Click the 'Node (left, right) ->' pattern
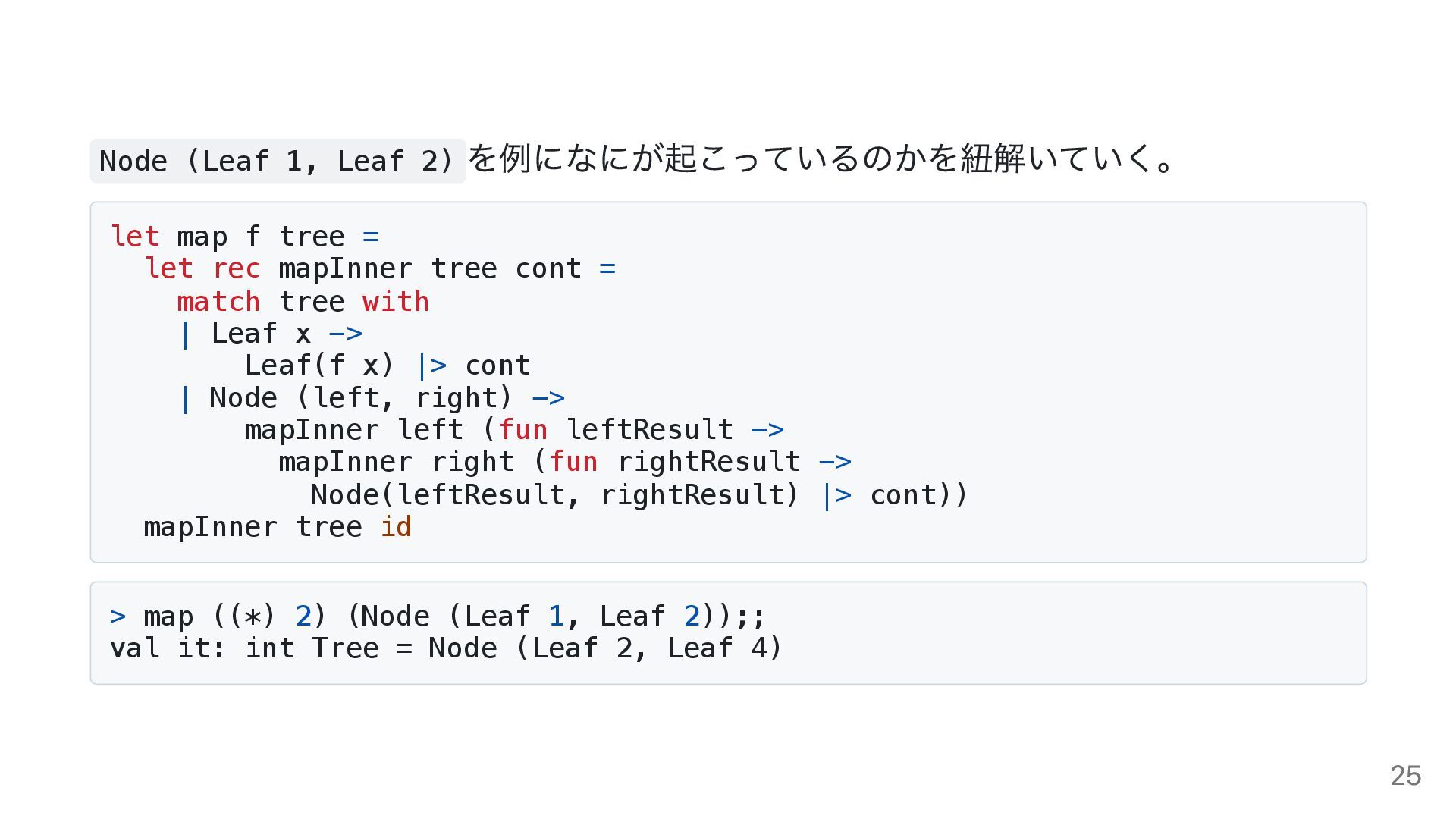The width and height of the screenshot is (1456, 819). point(372,398)
